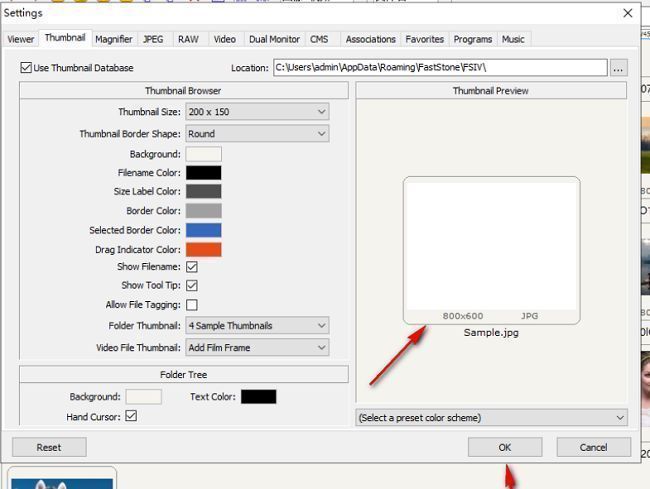
Task: Pick the blue Selected Border Color swatch
Action: [x=203, y=230]
